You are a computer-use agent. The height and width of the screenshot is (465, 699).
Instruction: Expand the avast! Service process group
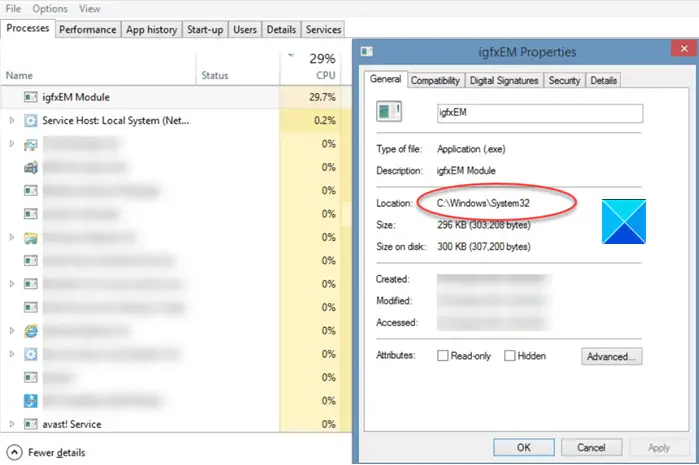(12, 424)
